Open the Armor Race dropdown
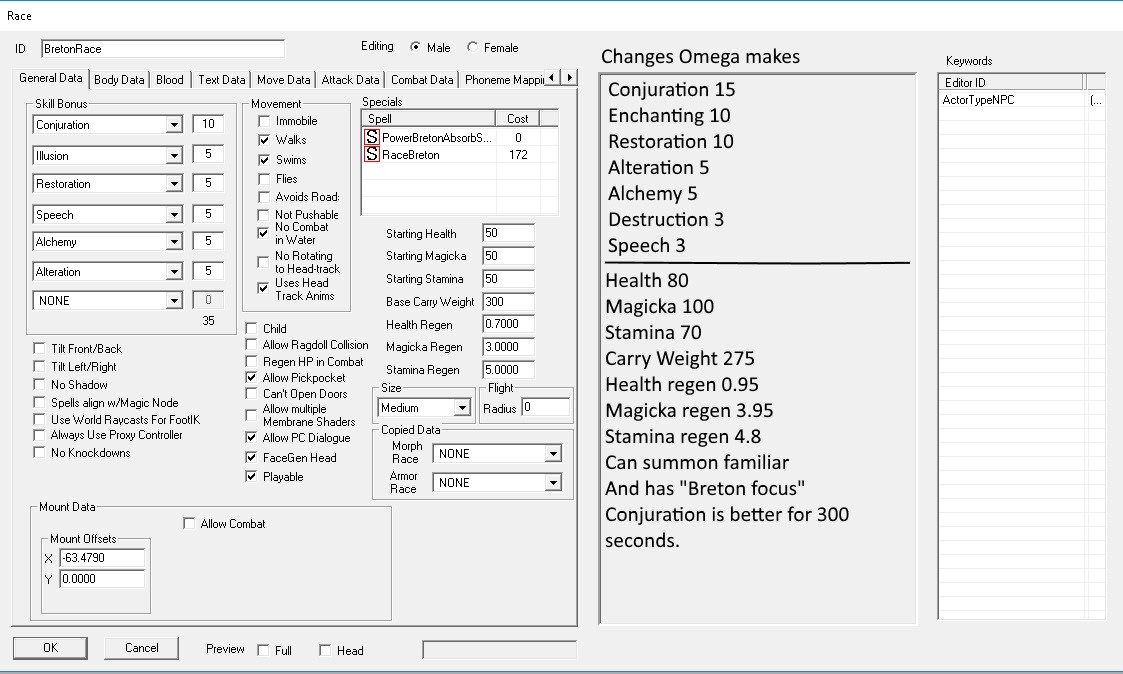 (553, 483)
